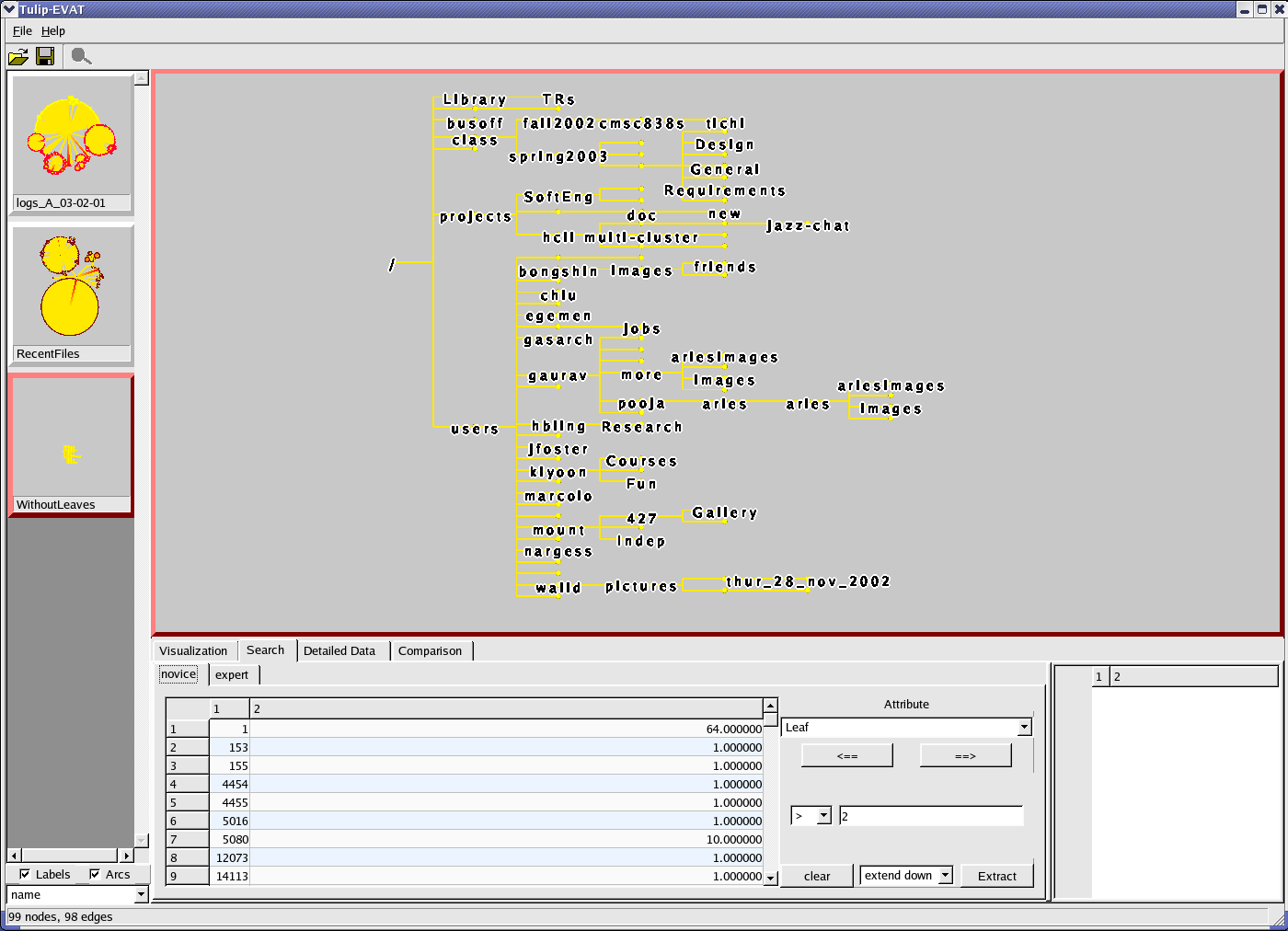Expand the extend down dropdown
Viewport: 1288px width, 931px height.
click(945, 876)
